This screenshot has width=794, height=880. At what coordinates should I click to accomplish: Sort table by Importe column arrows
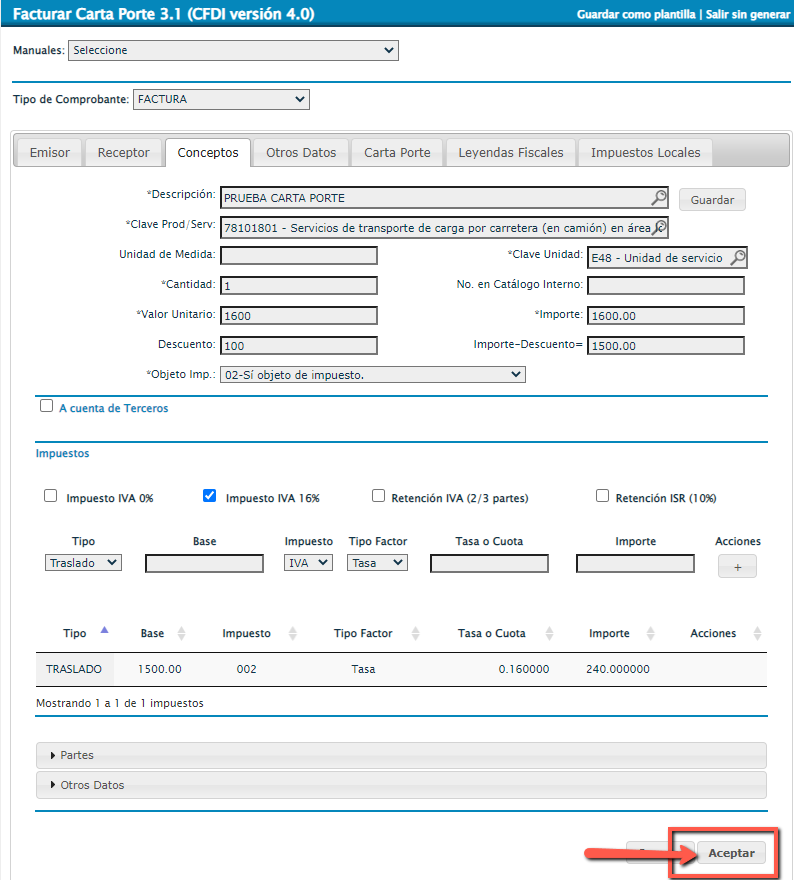(650, 634)
